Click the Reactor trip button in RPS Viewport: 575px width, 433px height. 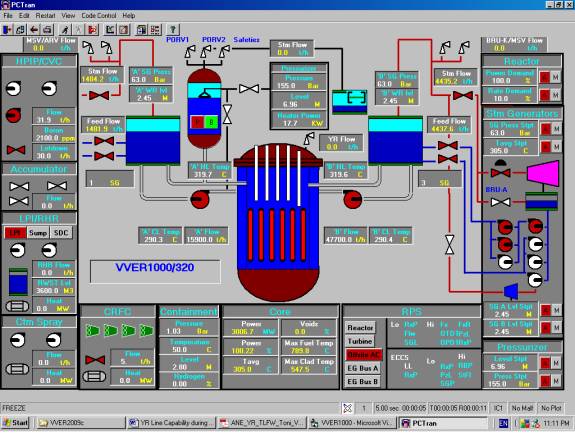click(360, 327)
